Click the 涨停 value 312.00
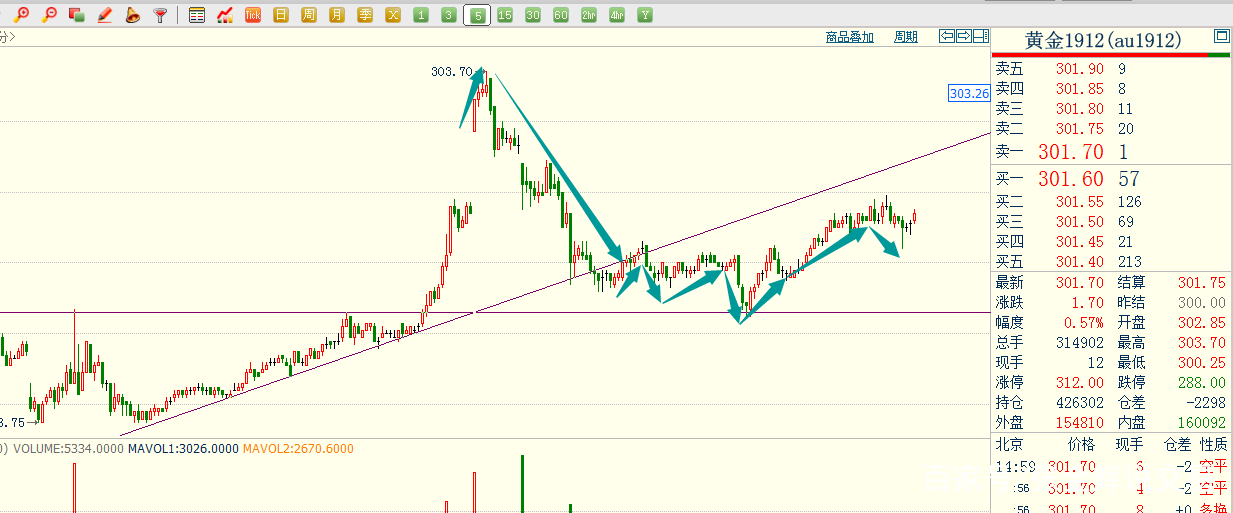The image size is (1233, 513). point(1081,383)
